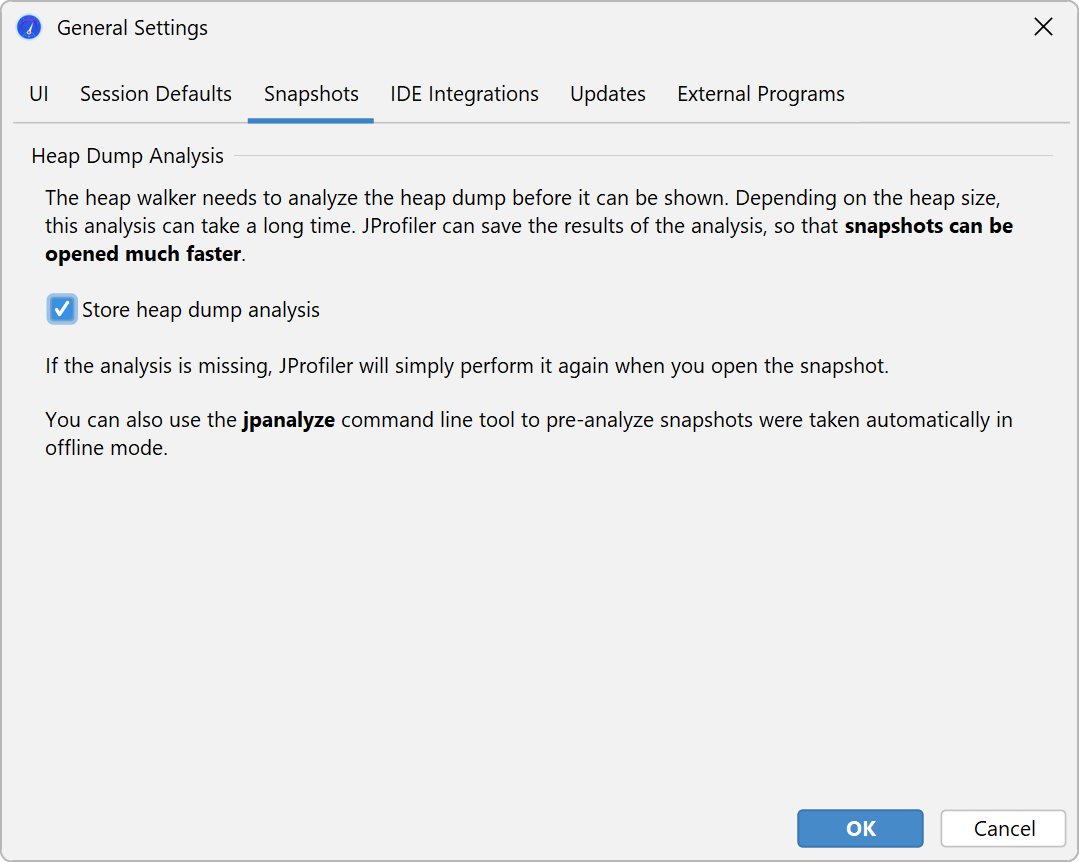This screenshot has height=862, width=1079.
Task: Click the Heap Dump Analysis section header
Action: 128,156
